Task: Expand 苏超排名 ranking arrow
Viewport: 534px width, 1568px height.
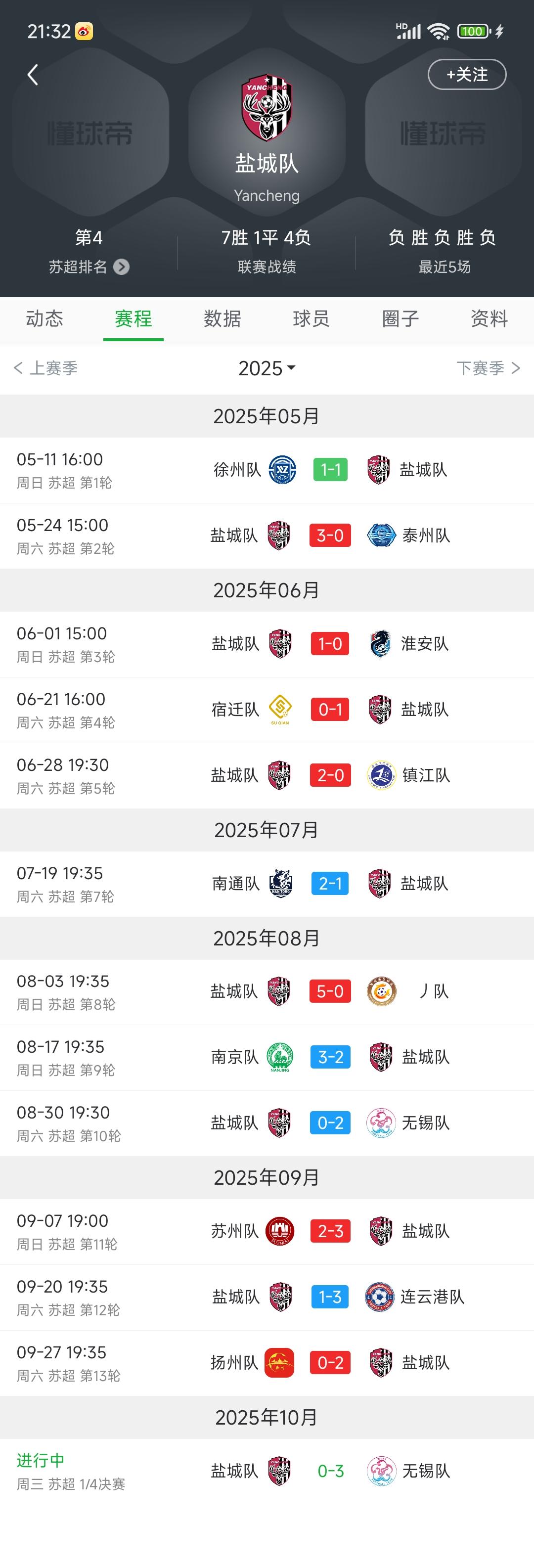Action: tap(121, 267)
